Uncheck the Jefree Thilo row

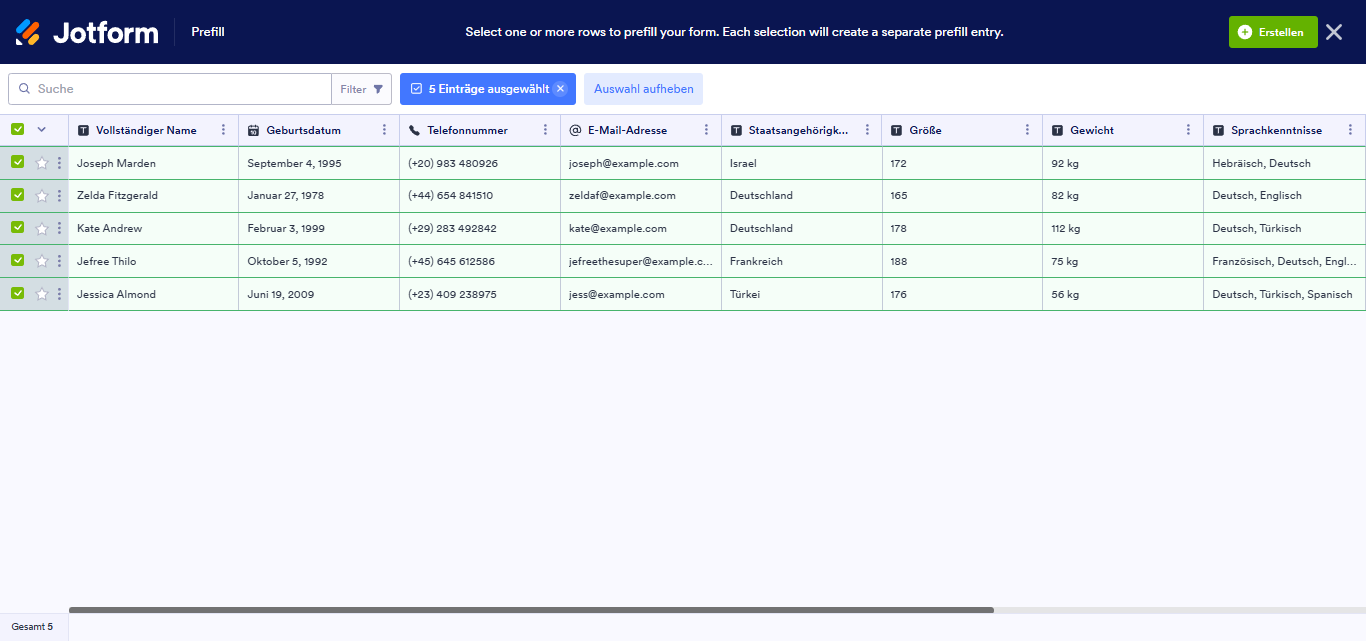[17, 260]
